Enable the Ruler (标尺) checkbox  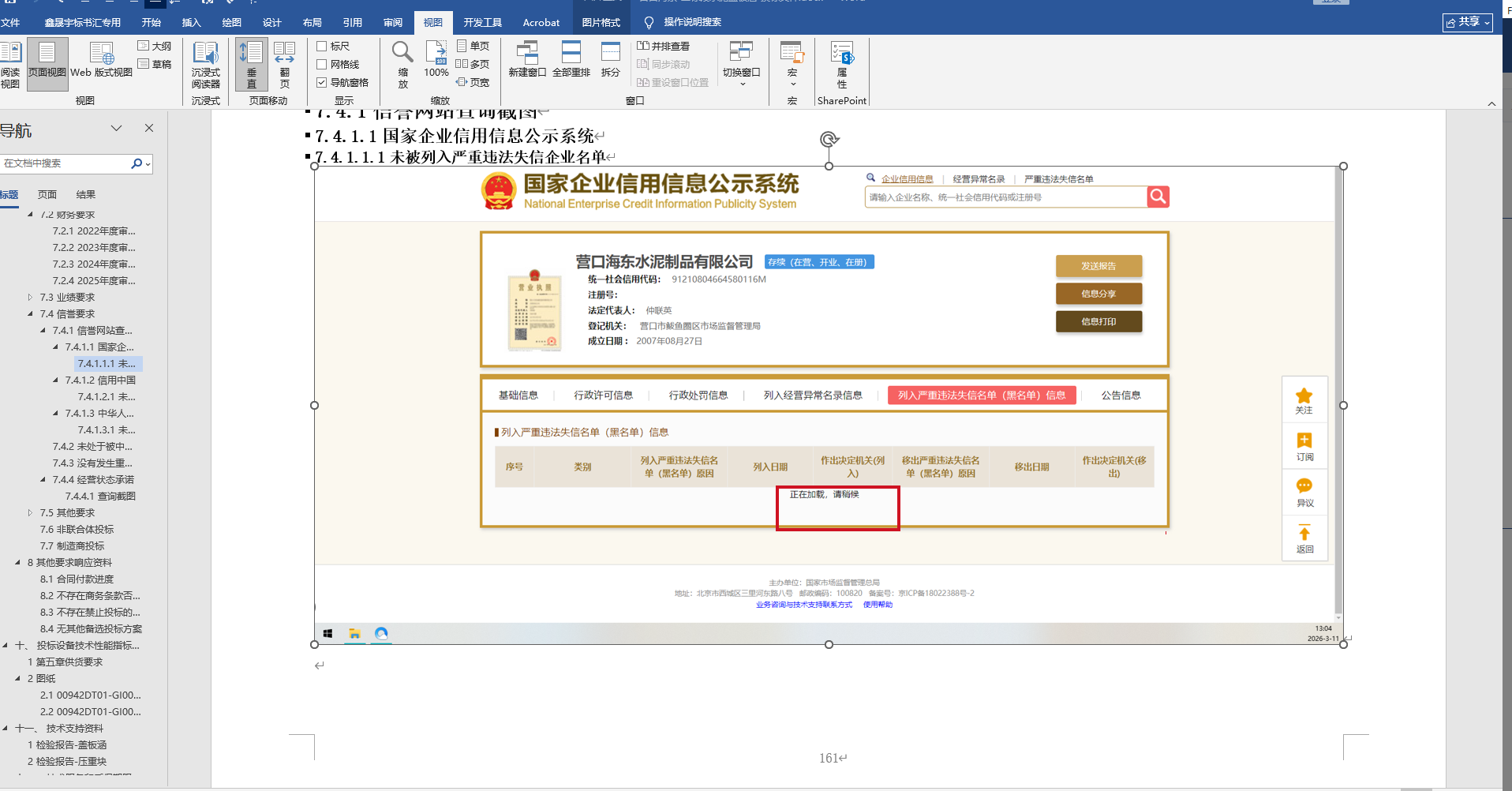pos(322,47)
